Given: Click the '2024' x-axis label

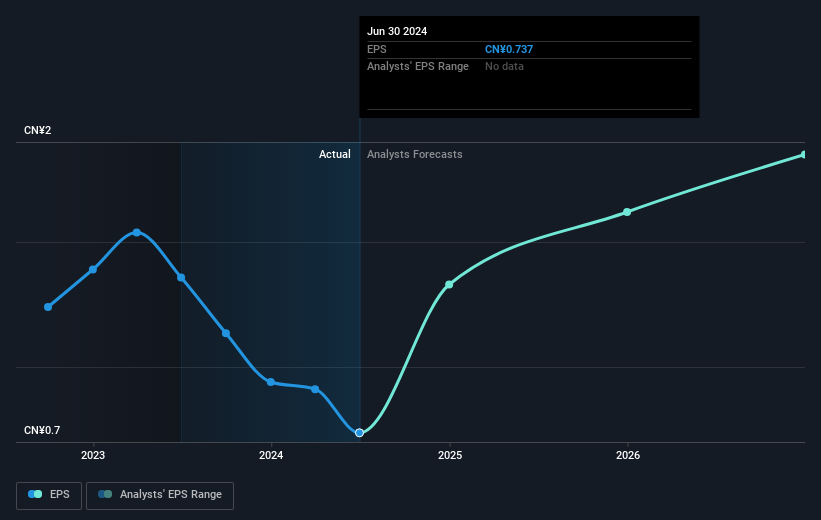Looking at the screenshot, I should coord(271,456).
